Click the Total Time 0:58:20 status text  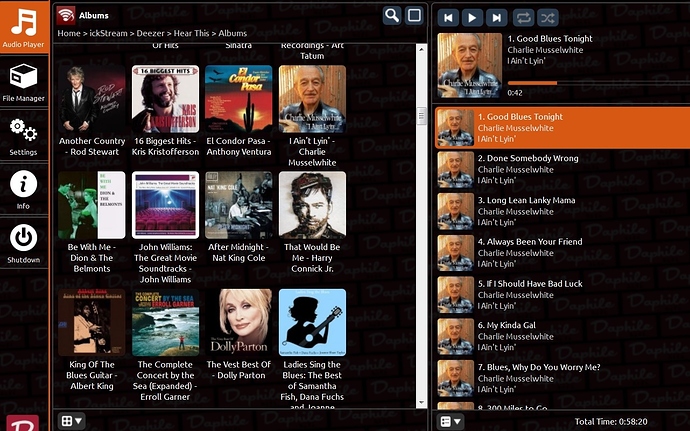(x=611, y=422)
